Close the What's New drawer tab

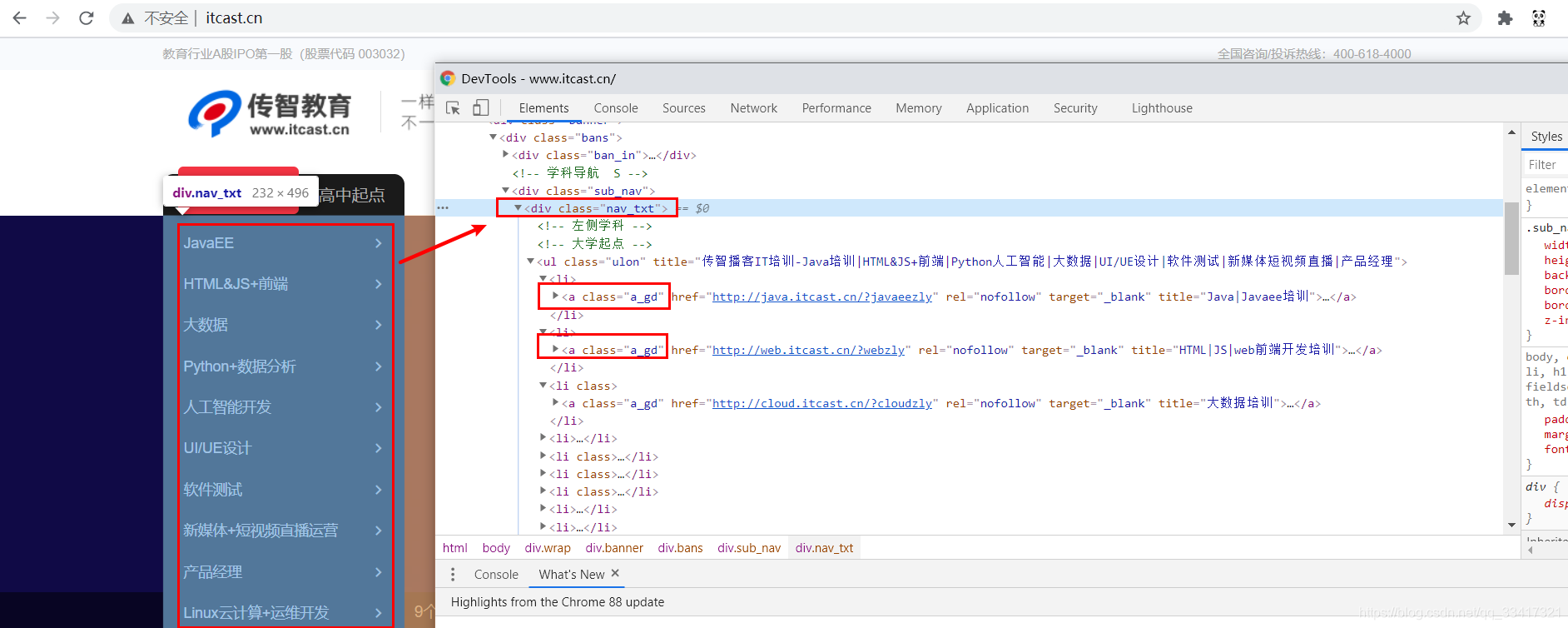(x=615, y=573)
